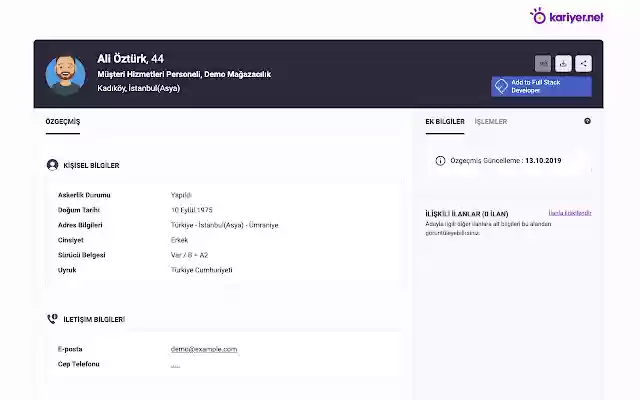Click the Cep Telefonu label

point(79,364)
